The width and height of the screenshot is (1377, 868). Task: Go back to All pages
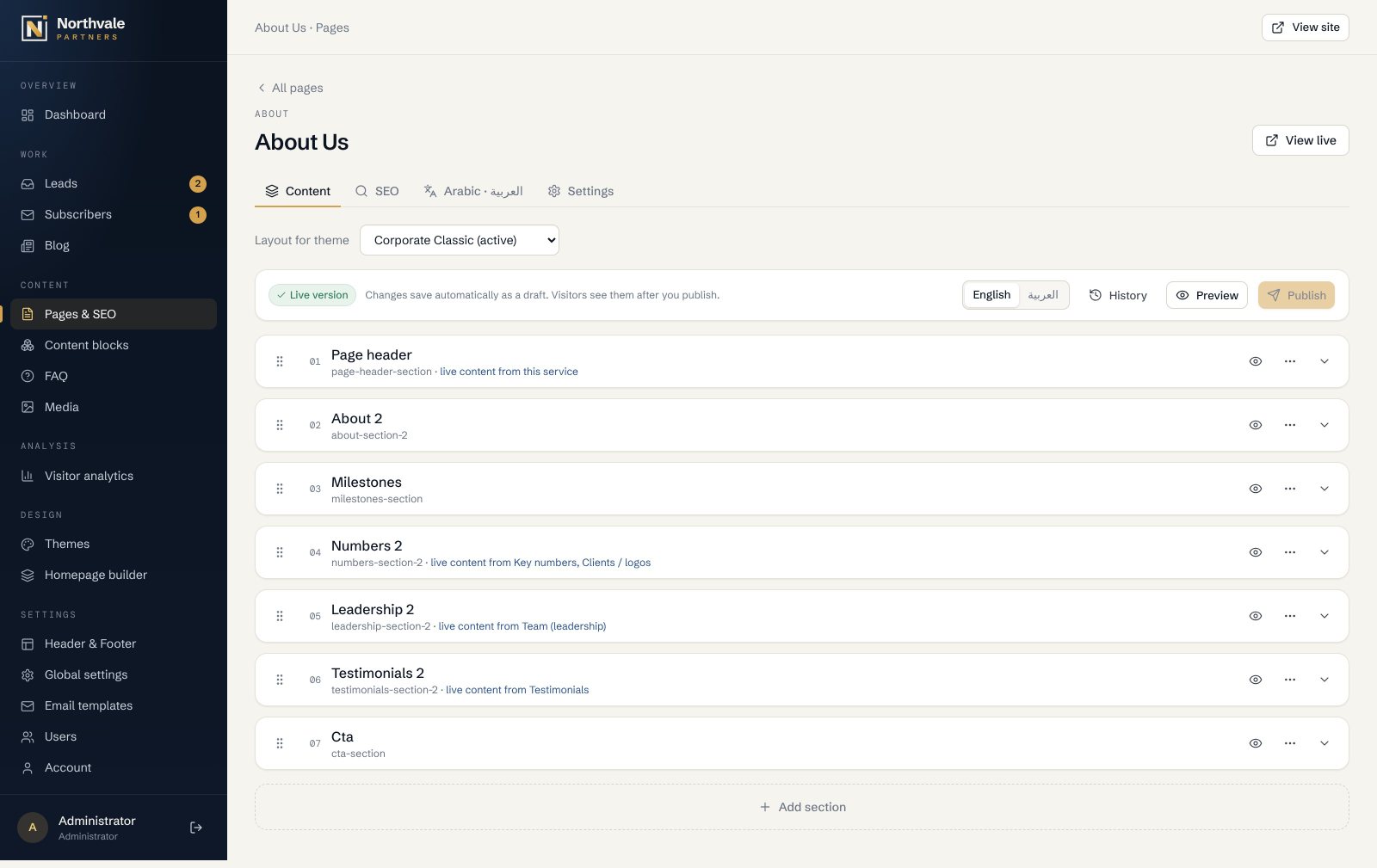click(x=290, y=88)
